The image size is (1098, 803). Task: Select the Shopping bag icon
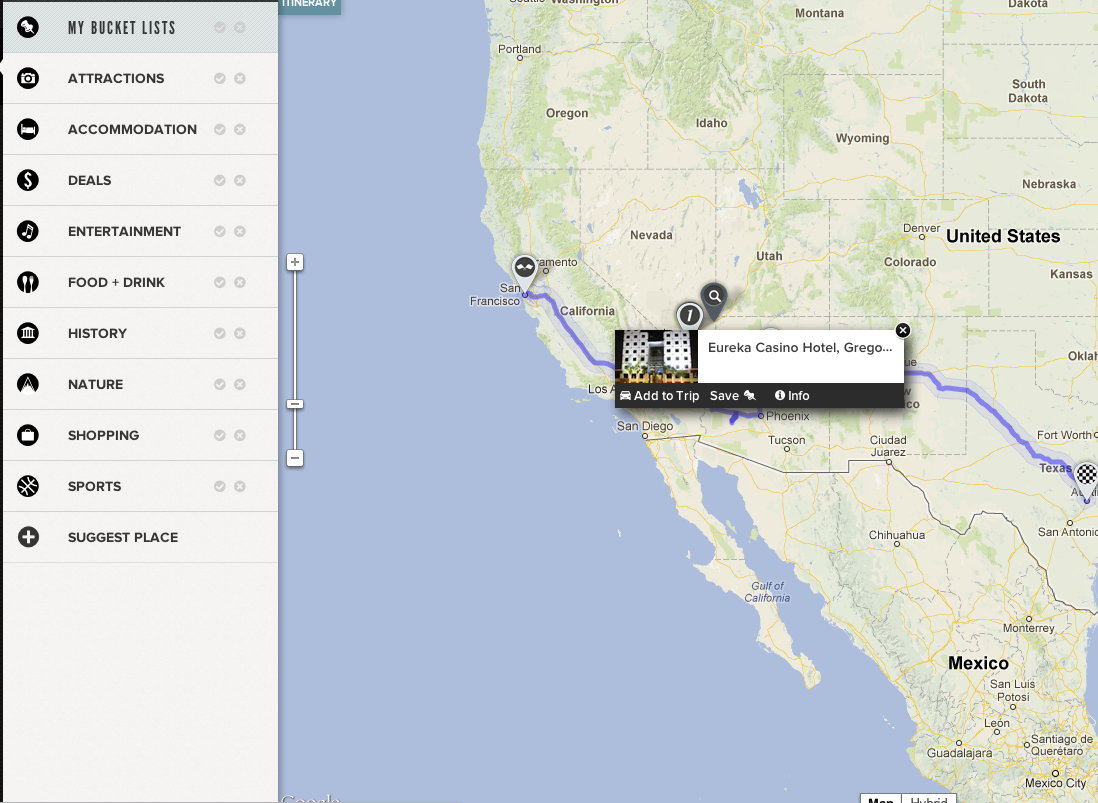click(28, 435)
